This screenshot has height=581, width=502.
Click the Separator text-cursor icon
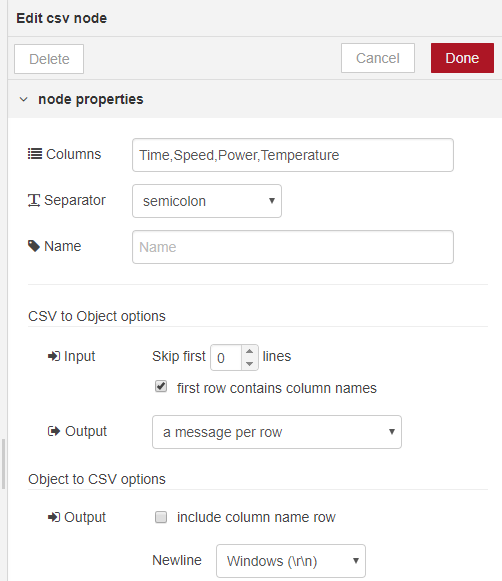tap(34, 200)
